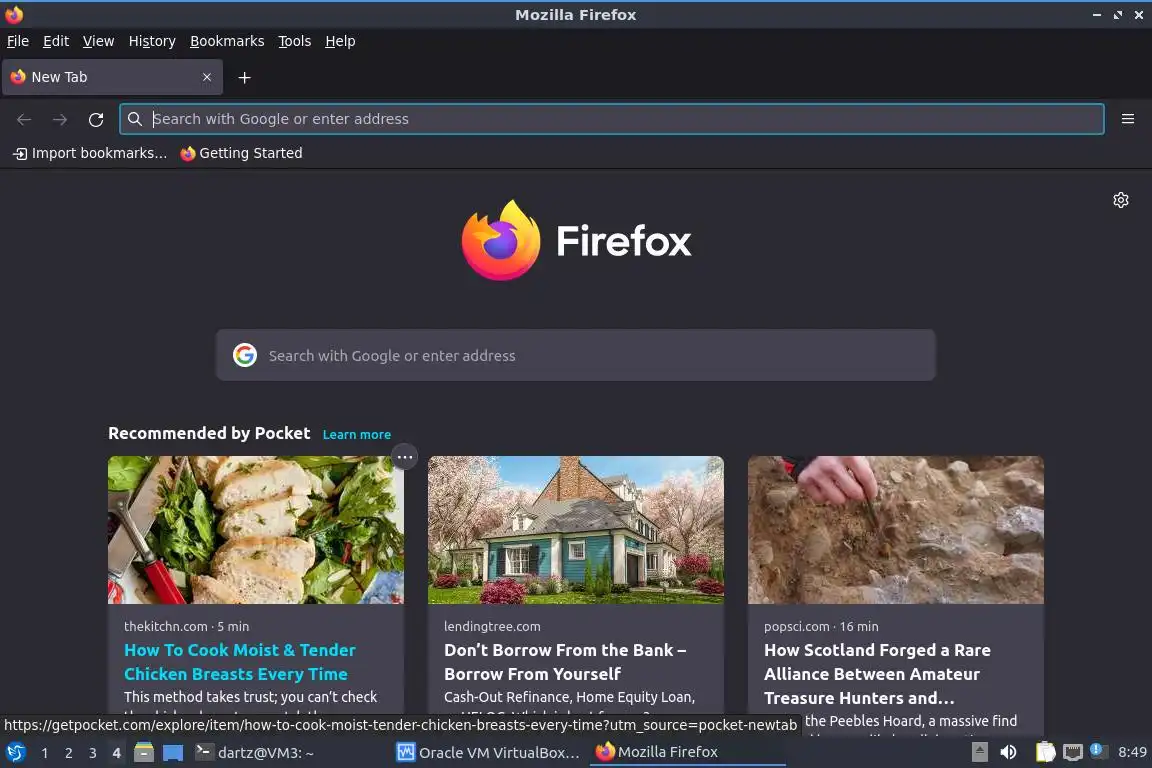Click the show desktop taskbar icon

tap(173, 753)
